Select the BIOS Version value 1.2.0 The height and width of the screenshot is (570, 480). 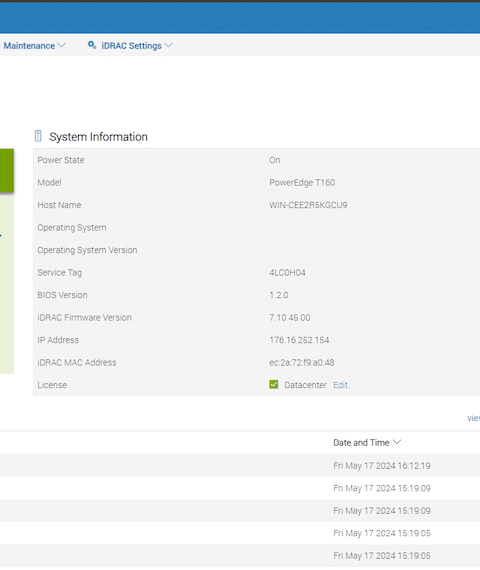(279, 295)
